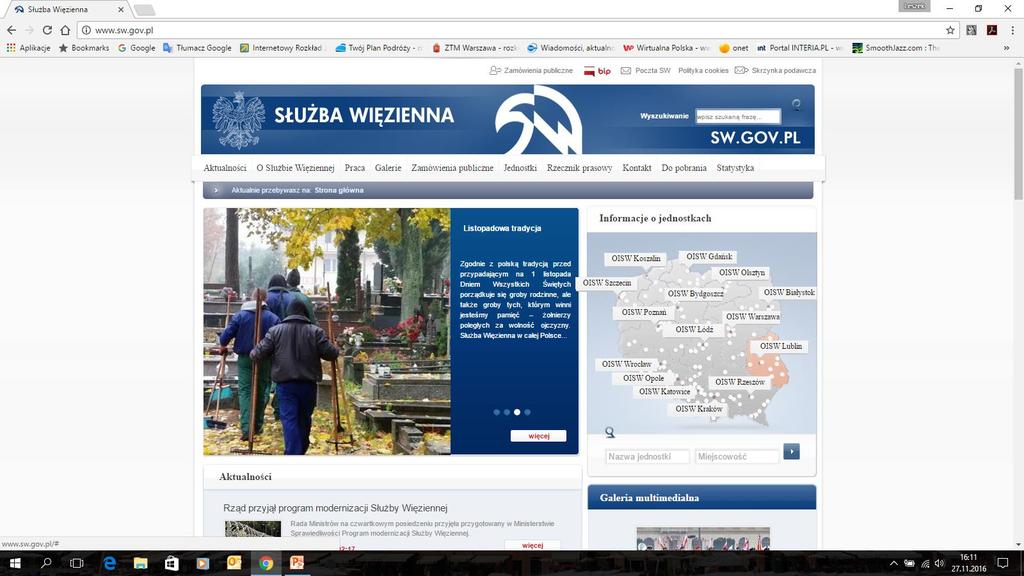Viewport: 1024px width, 576px height.
Task: Open the Windows Start menu
Action: tap(14, 563)
